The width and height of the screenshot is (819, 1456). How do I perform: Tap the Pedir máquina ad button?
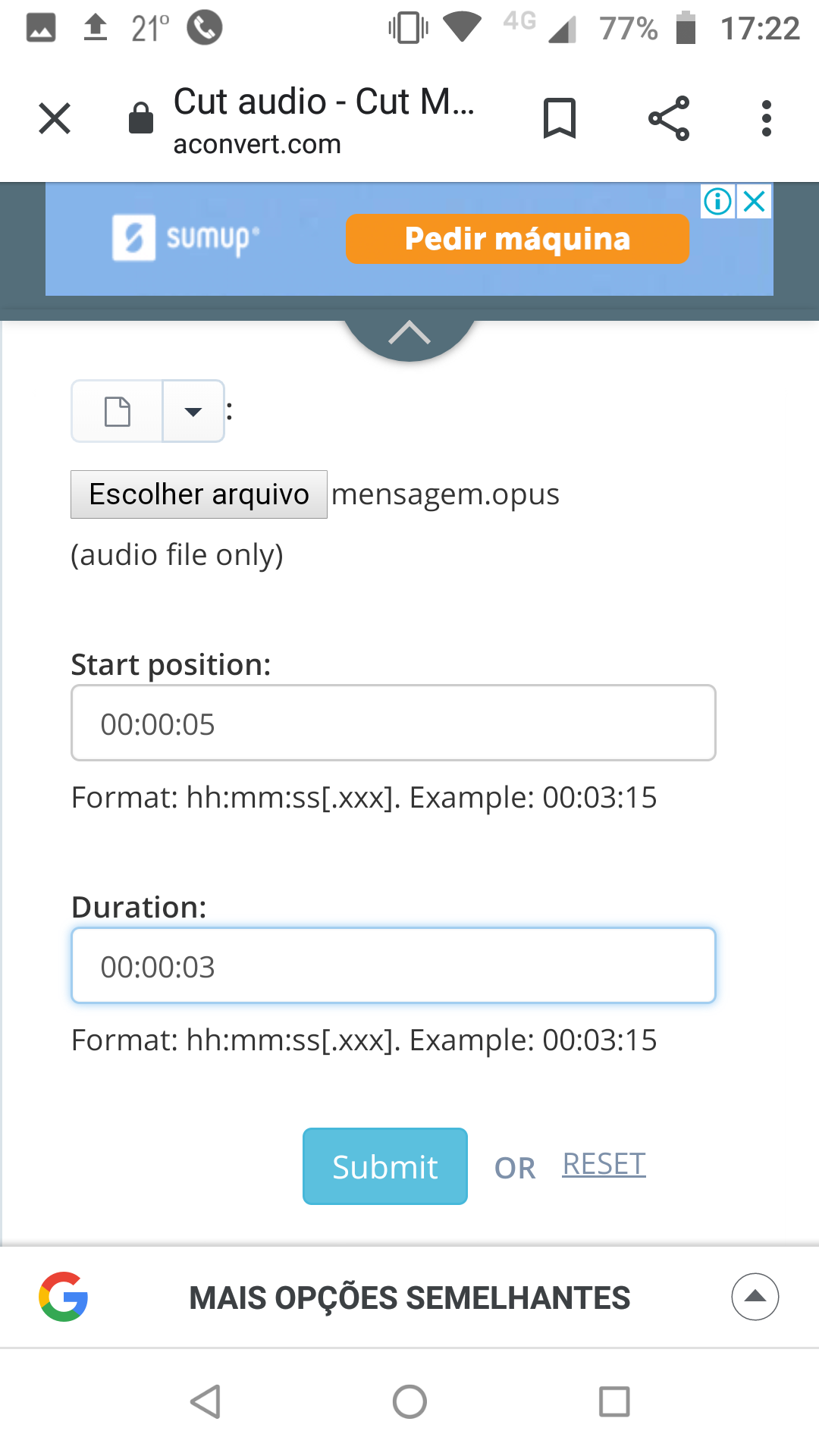point(517,238)
